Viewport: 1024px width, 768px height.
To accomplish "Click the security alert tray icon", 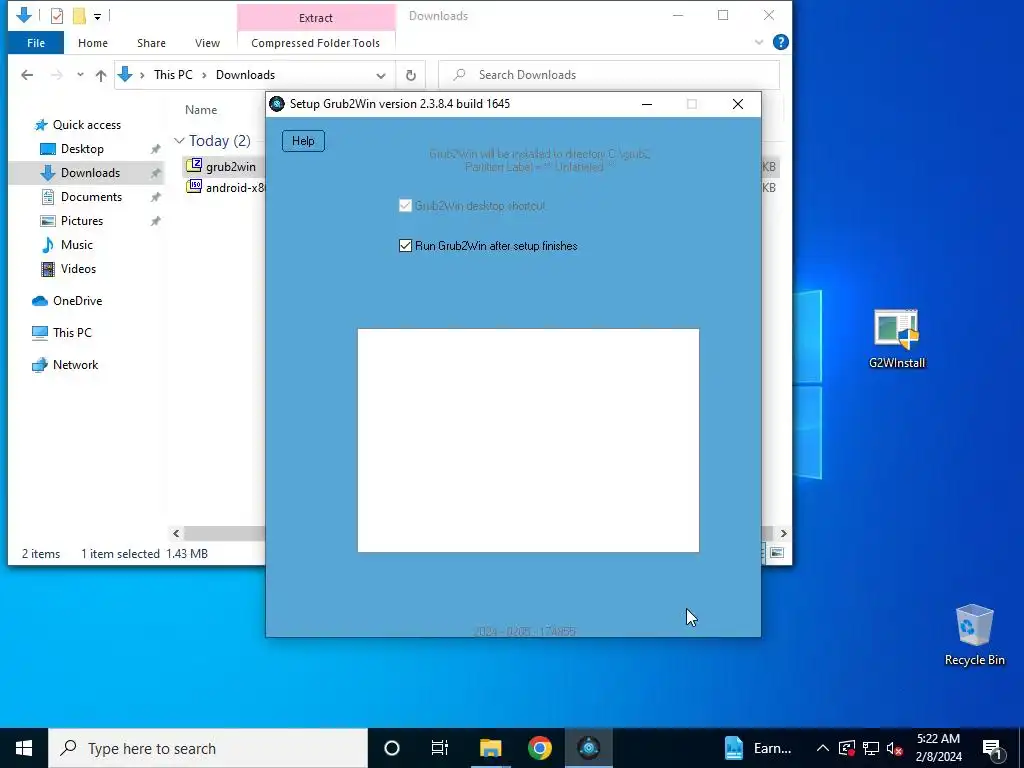I will [847, 748].
